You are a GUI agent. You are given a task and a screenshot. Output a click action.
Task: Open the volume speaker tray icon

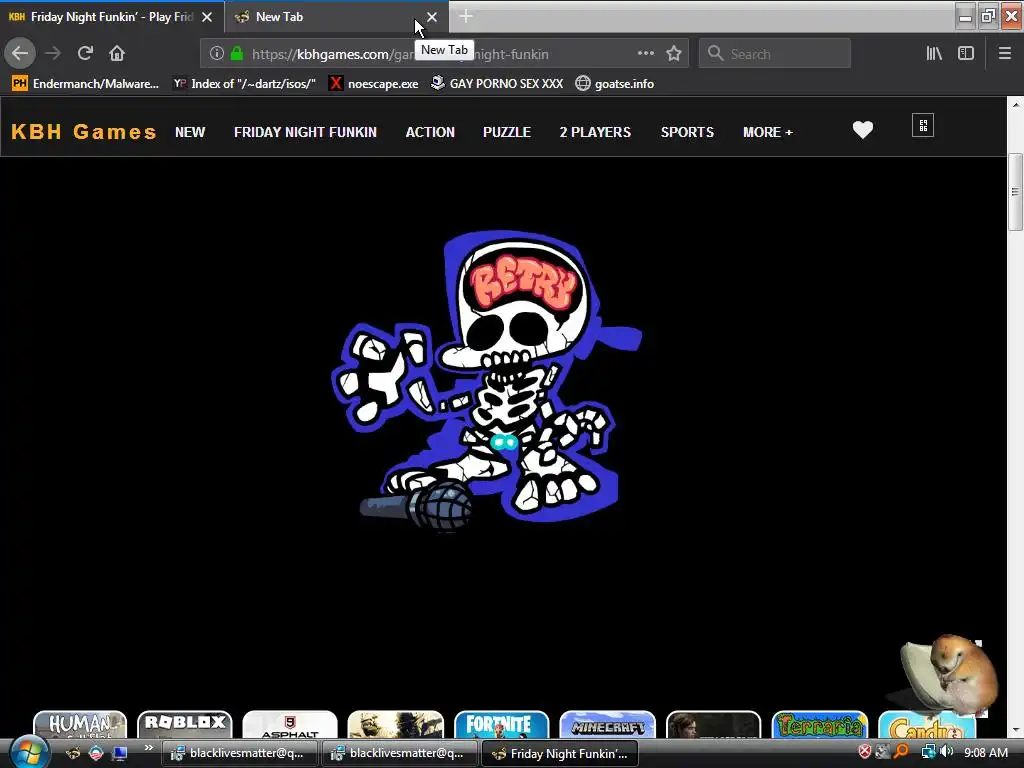(946, 752)
